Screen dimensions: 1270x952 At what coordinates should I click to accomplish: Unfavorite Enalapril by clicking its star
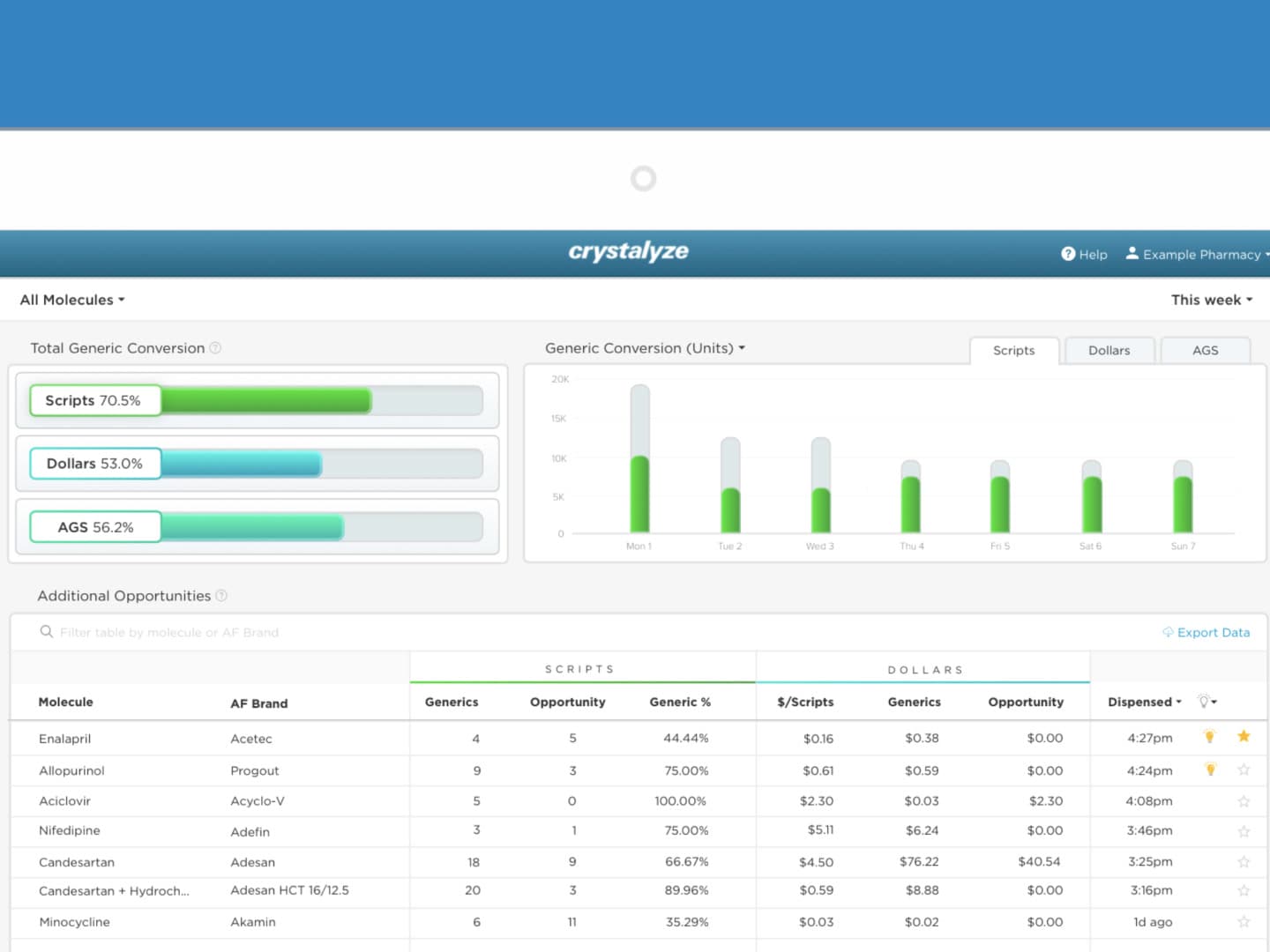1244,736
